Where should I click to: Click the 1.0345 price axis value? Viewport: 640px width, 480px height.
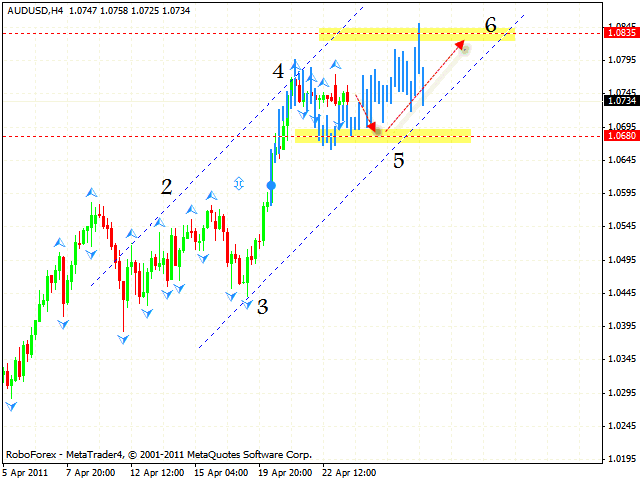(x=622, y=359)
